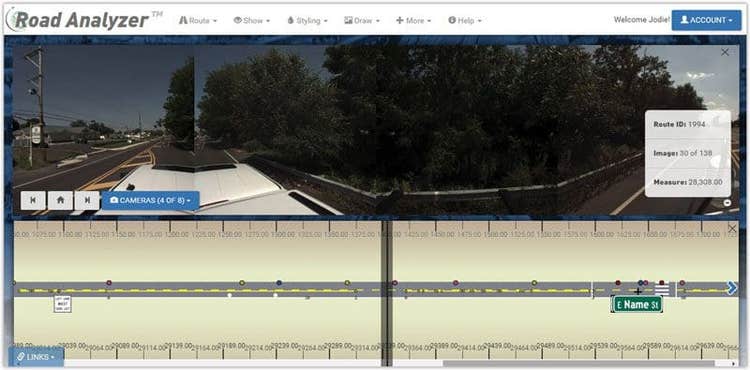The height and width of the screenshot is (370, 750).
Task: Go to the previous image with skip-back button
Action: [x=33, y=200]
